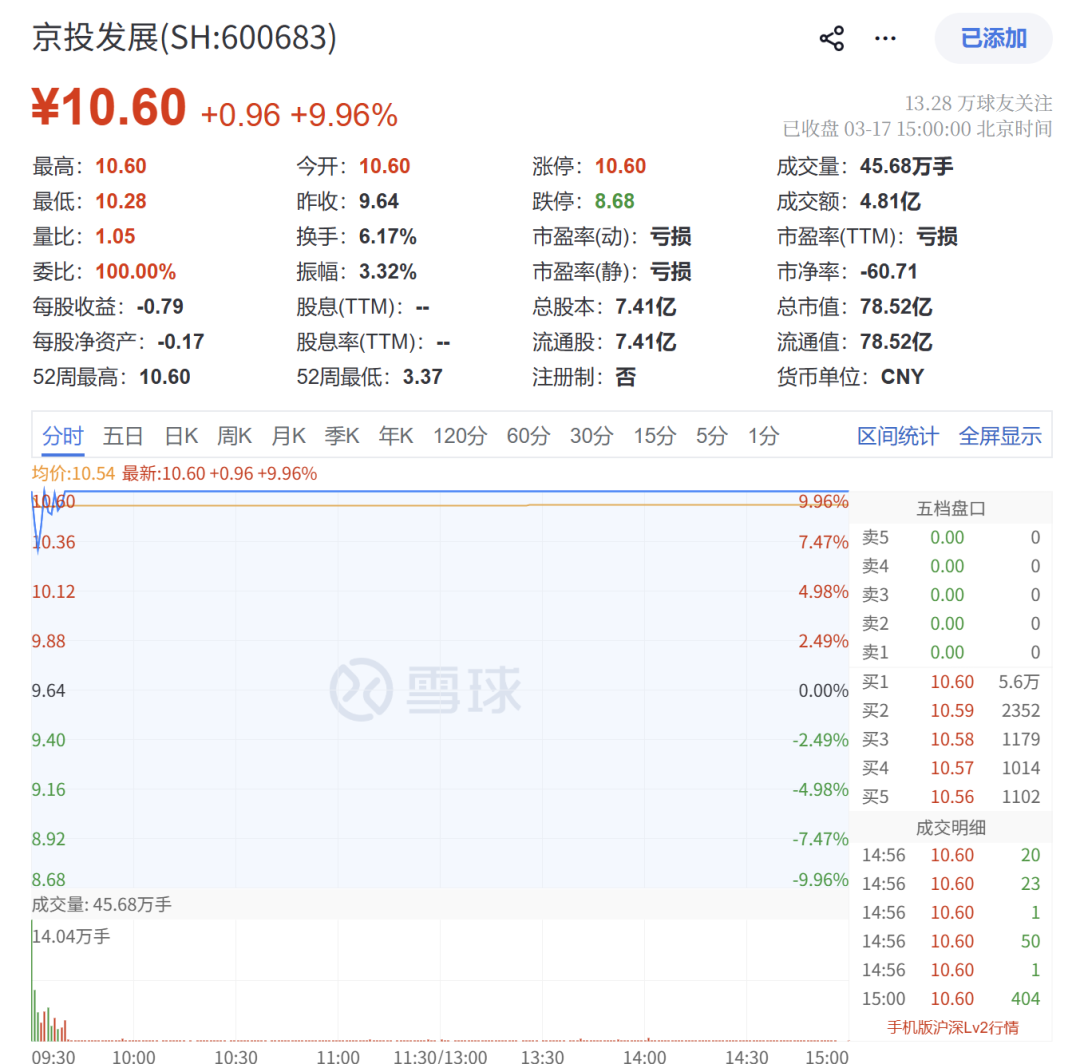Switch to the 日K chart tab

click(x=181, y=436)
